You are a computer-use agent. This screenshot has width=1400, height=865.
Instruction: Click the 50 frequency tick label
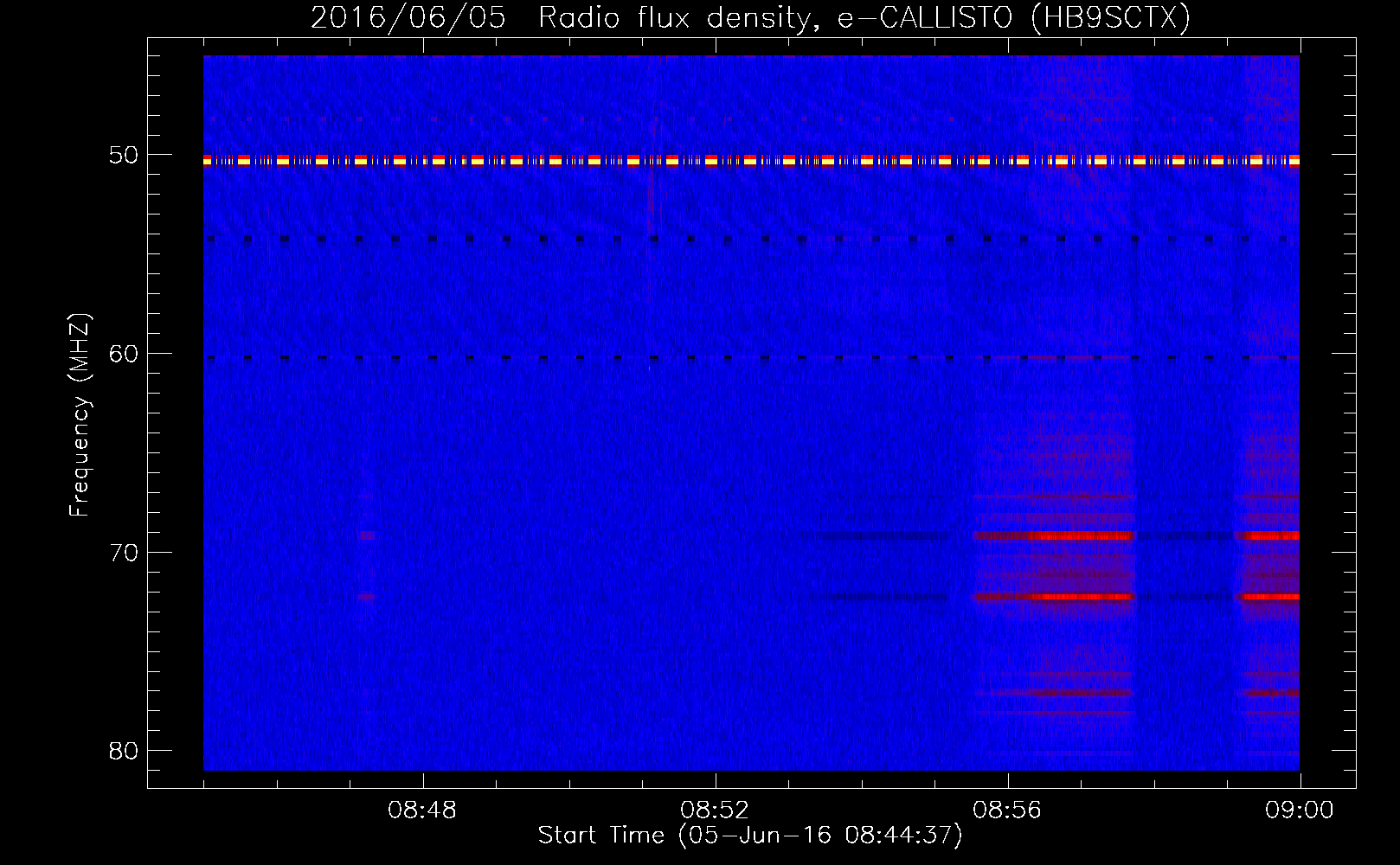124,156
